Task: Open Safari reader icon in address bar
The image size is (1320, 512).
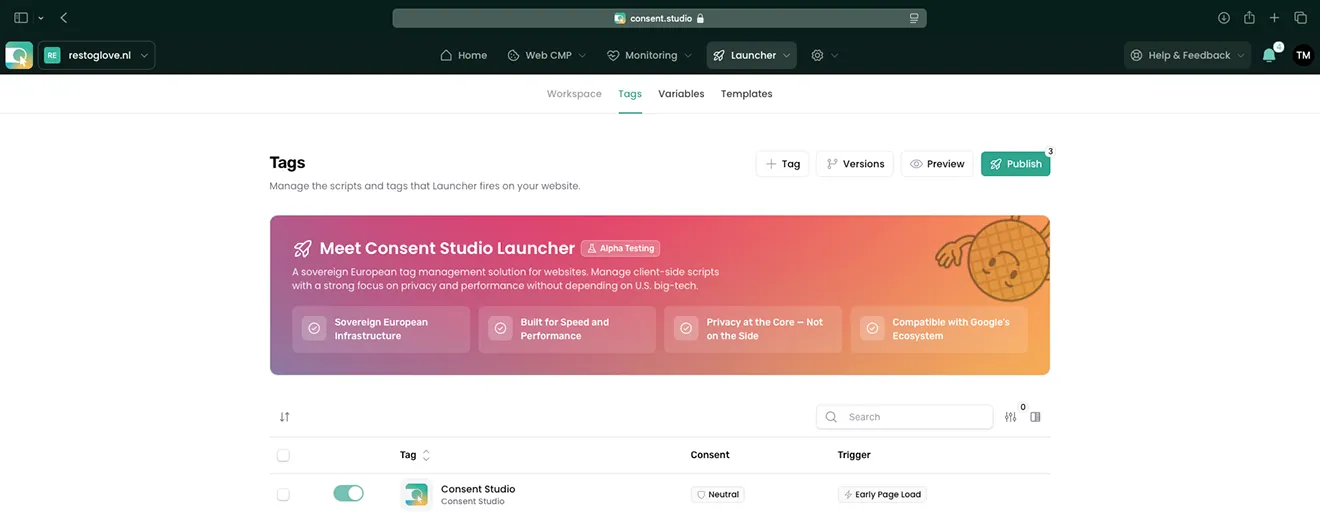Action: [914, 18]
